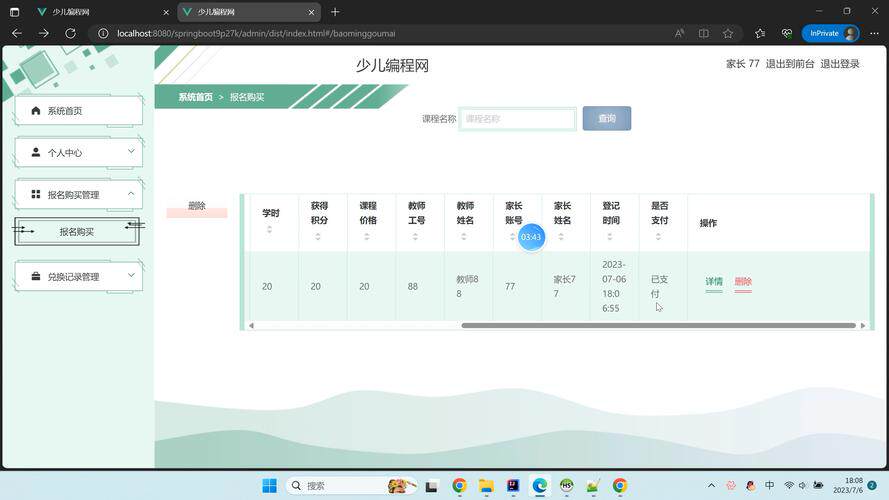This screenshot has width=889, height=500.
Task: Click 系统首页 in the breadcrumb
Action: 196,98
